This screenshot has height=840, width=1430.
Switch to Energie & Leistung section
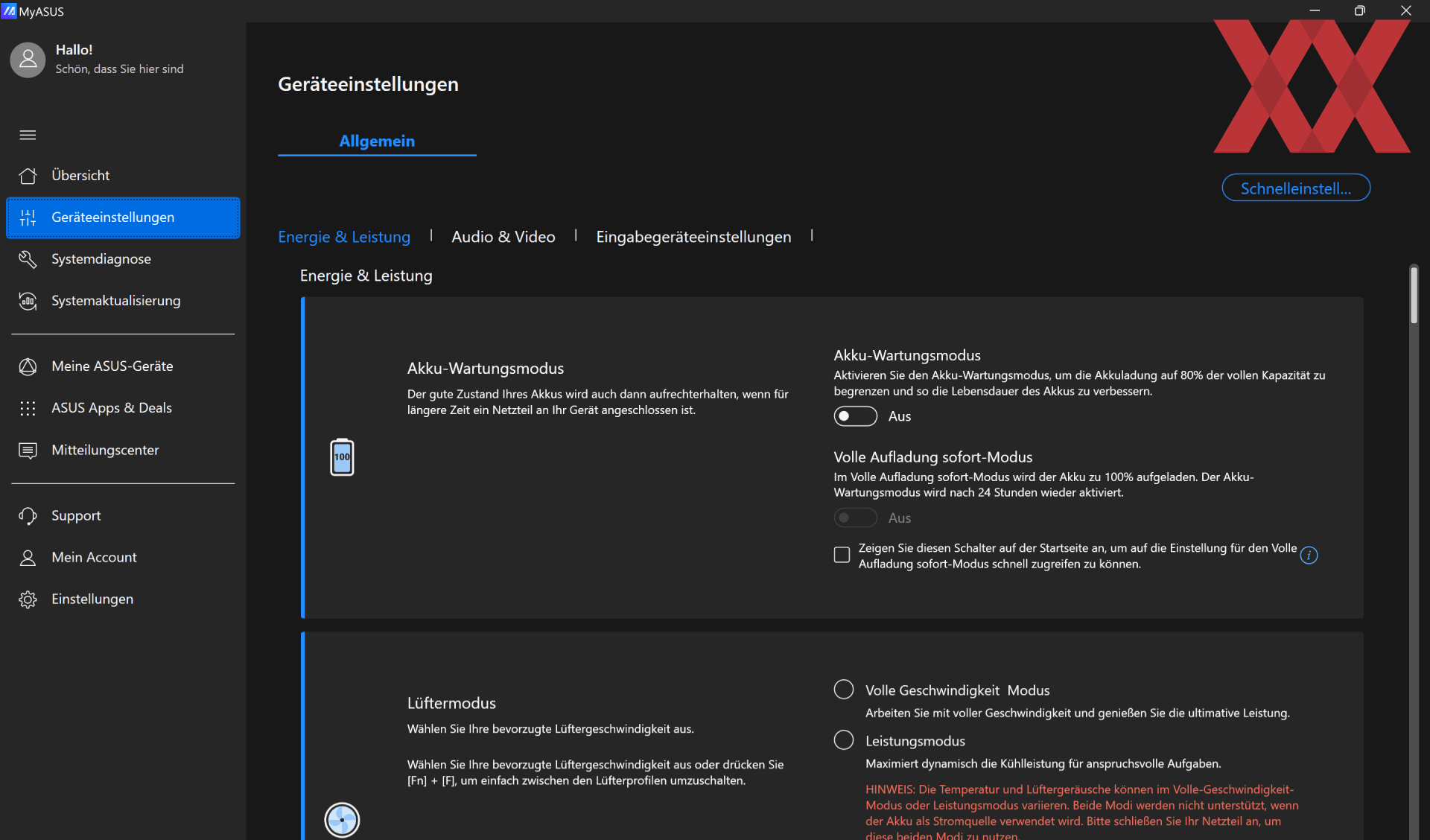click(x=344, y=237)
